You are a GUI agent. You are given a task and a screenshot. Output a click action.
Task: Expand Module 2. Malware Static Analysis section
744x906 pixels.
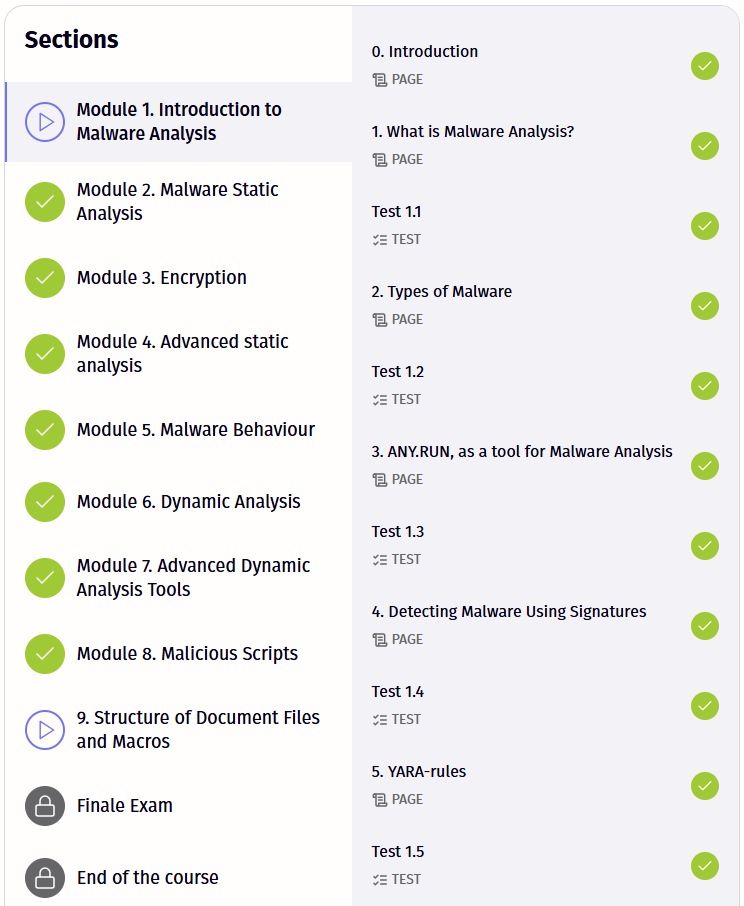point(177,202)
